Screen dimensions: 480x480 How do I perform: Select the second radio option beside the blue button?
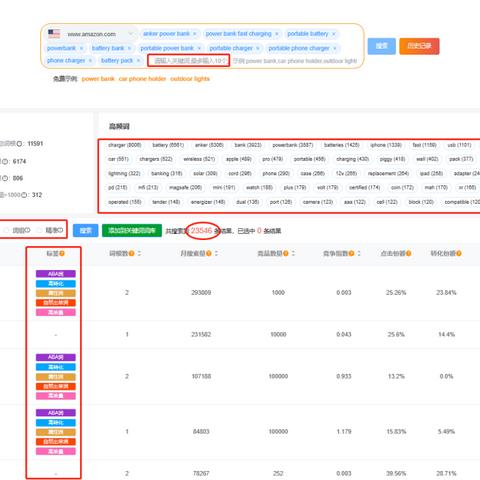pos(39,230)
